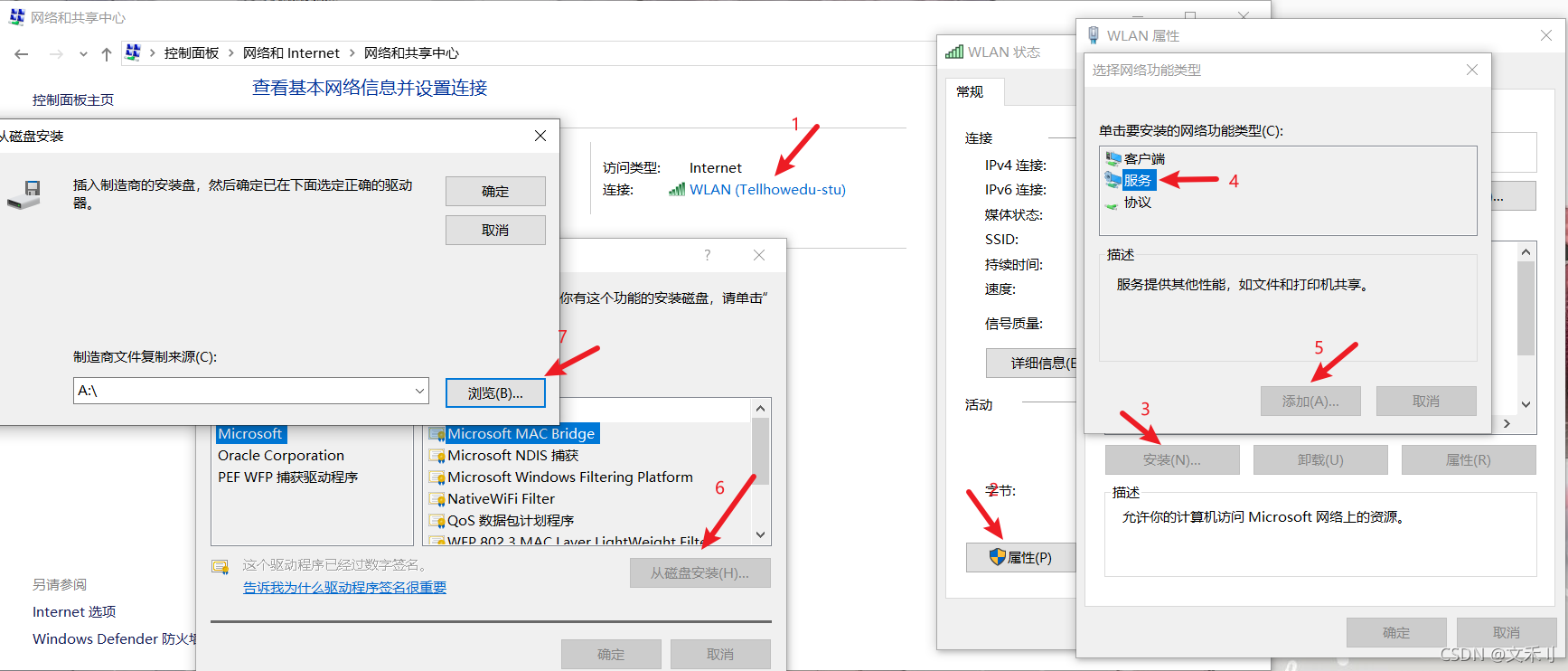
Task: Click the icon beside NativeWiFi Filter
Action: [x=437, y=500]
